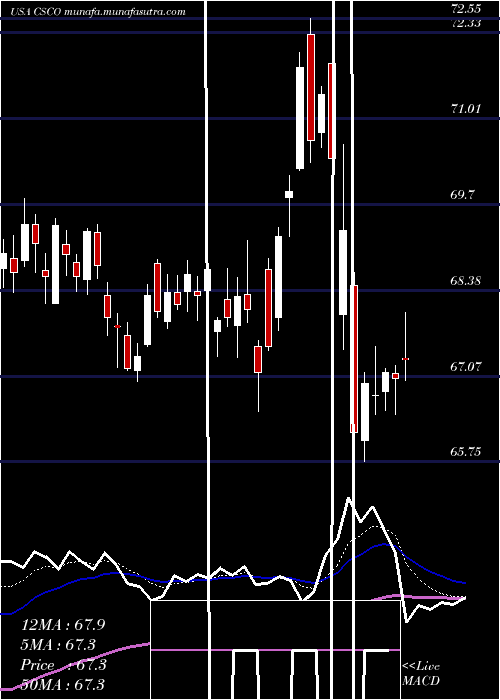Image resolution: width=500 pixels, height=700 pixels.
Task: Click the 68.38 price level label
Action: coord(466,281)
